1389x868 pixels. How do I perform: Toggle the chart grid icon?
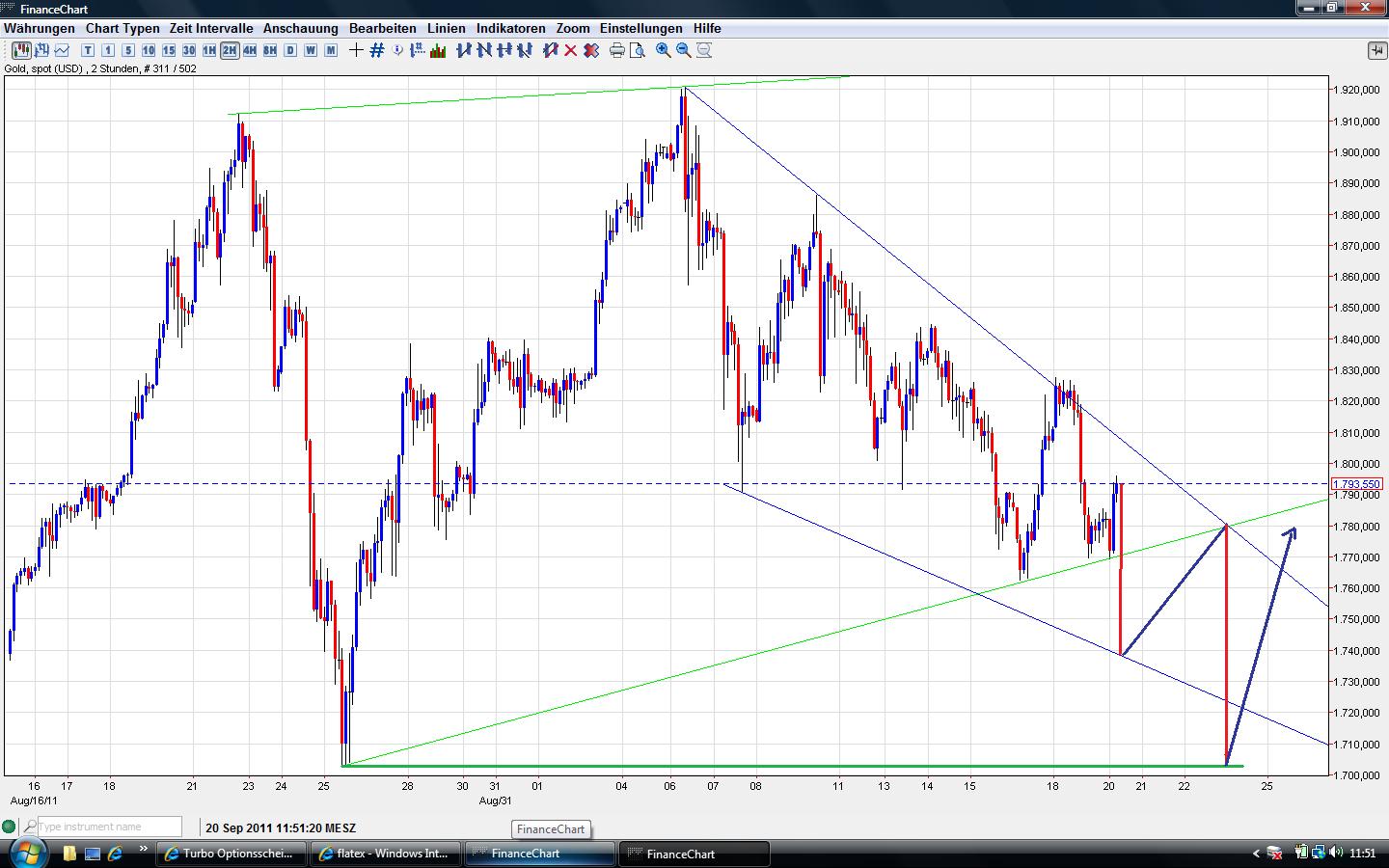(x=376, y=50)
